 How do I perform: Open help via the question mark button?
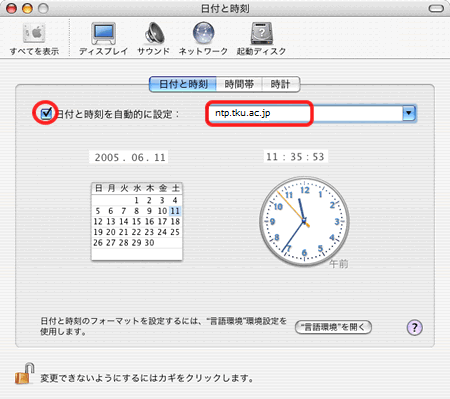(x=415, y=328)
